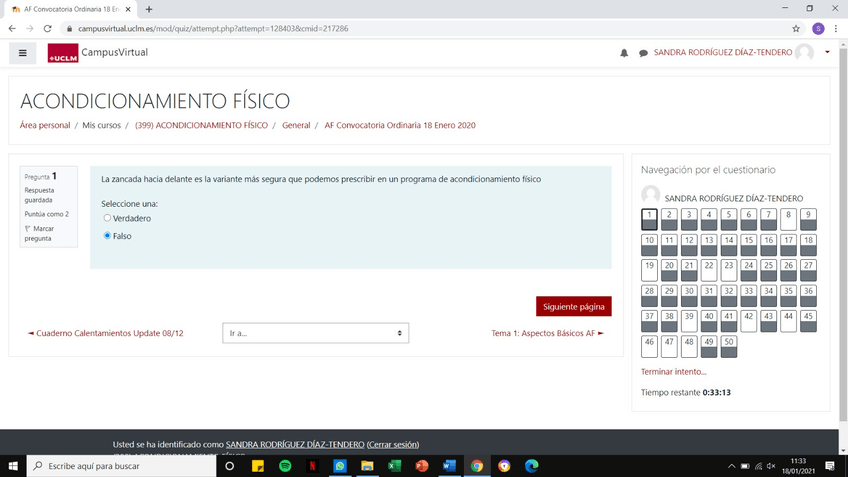
Task: Jump to question 14 in navigation
Action: click(729, 245)
